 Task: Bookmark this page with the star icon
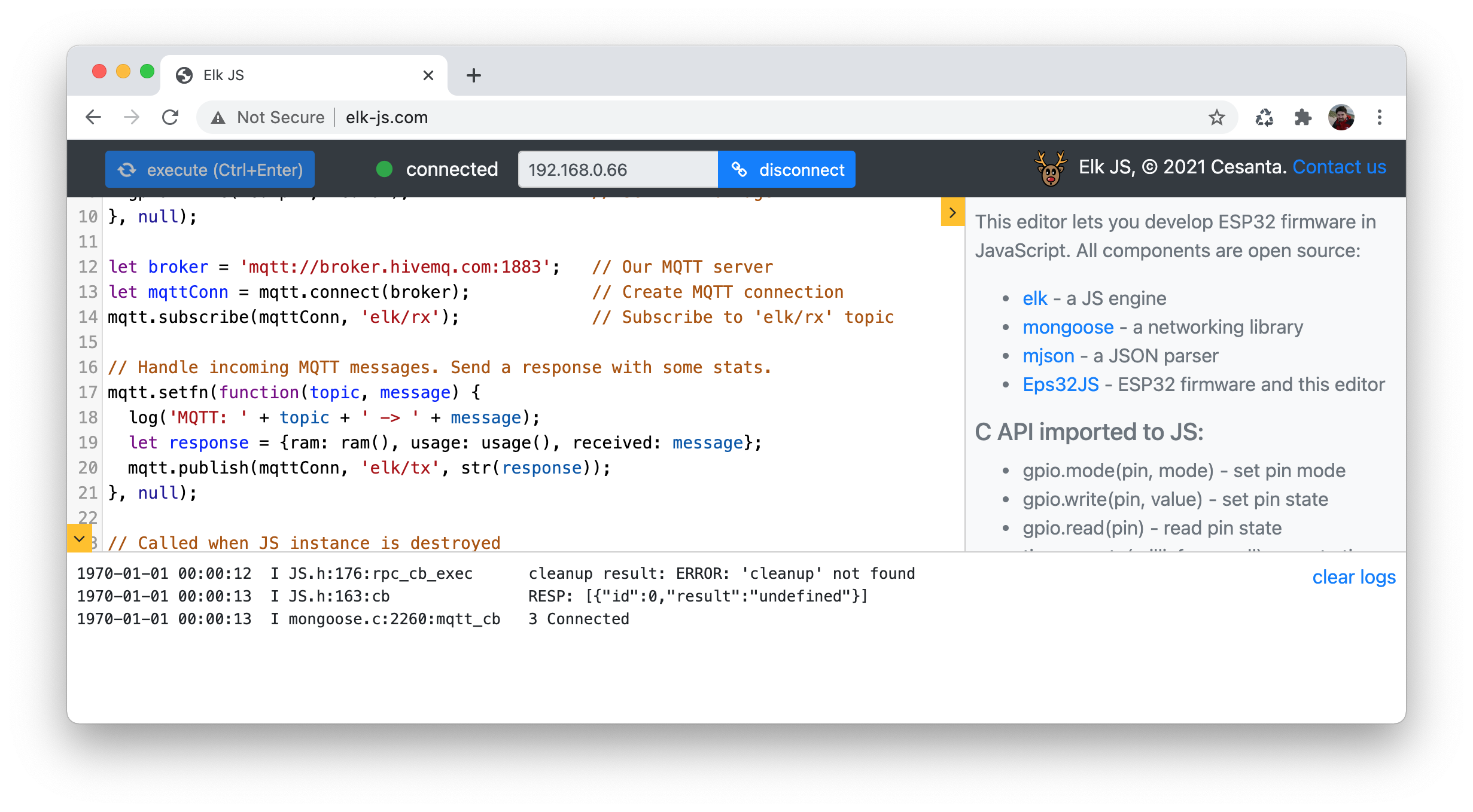(1216, 117)
